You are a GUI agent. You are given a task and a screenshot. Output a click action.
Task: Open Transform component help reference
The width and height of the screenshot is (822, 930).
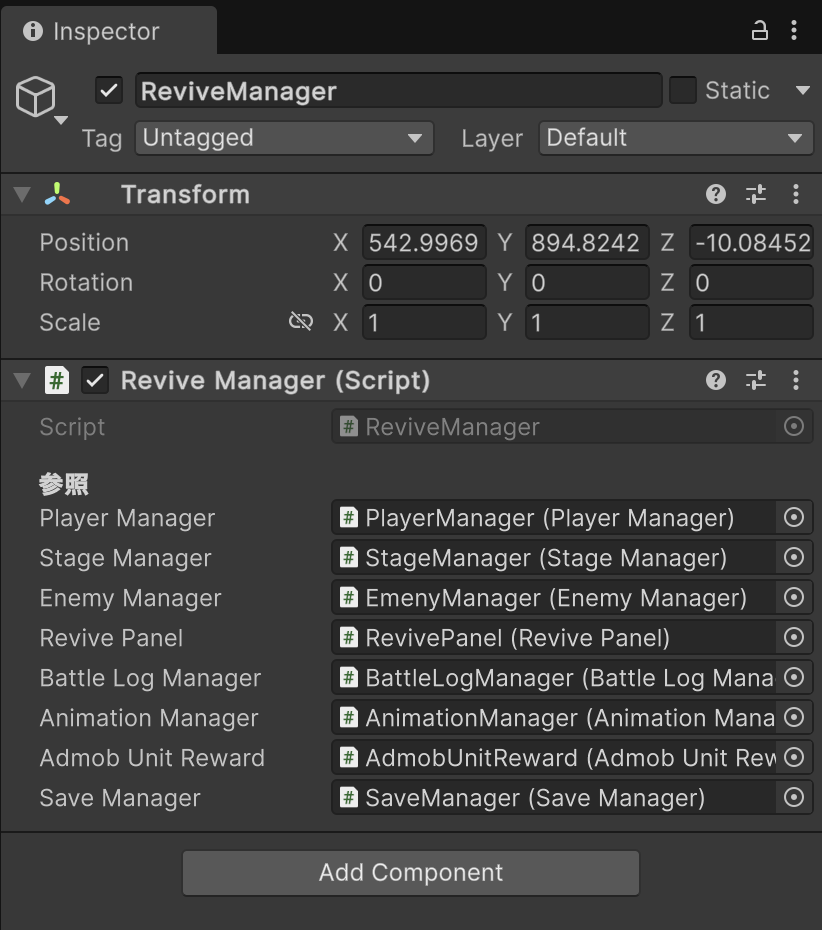pos(715,194)
